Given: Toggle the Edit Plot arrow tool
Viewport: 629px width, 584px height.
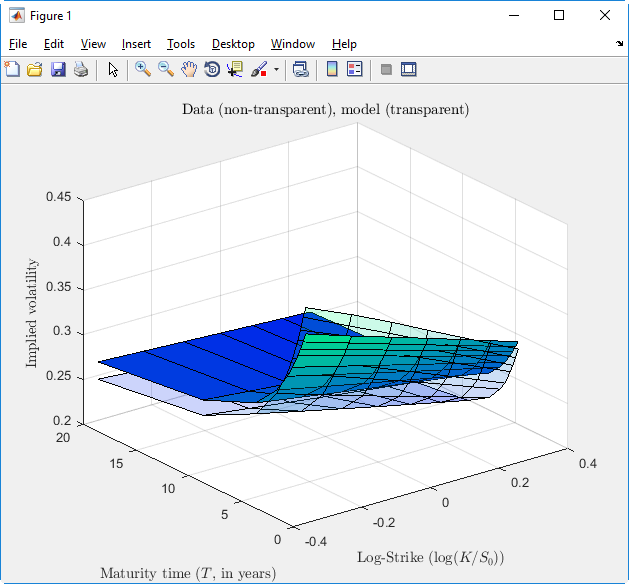Looking at the screenshot, I should pos(113,69).
